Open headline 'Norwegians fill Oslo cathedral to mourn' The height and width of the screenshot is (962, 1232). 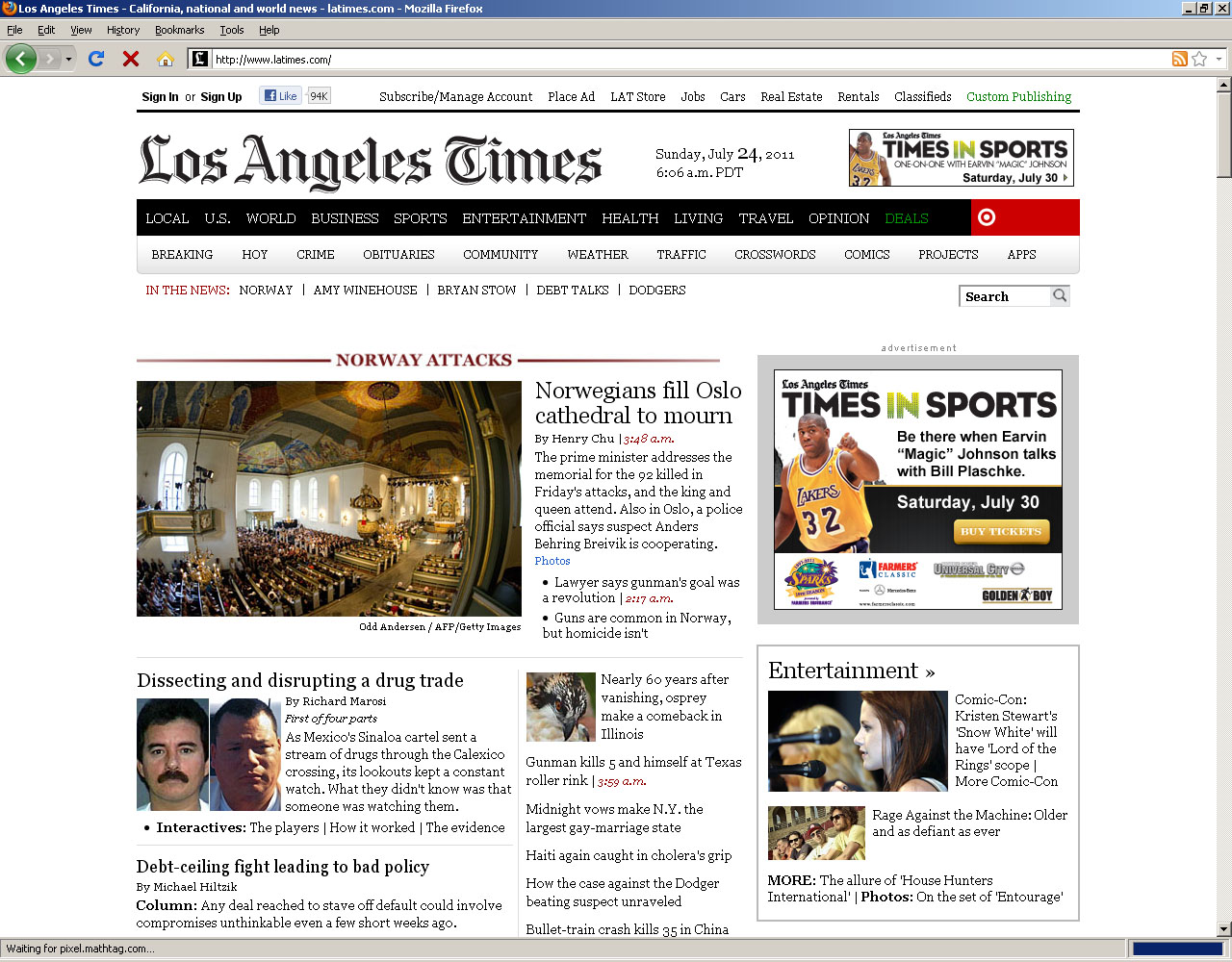point(638,403)
